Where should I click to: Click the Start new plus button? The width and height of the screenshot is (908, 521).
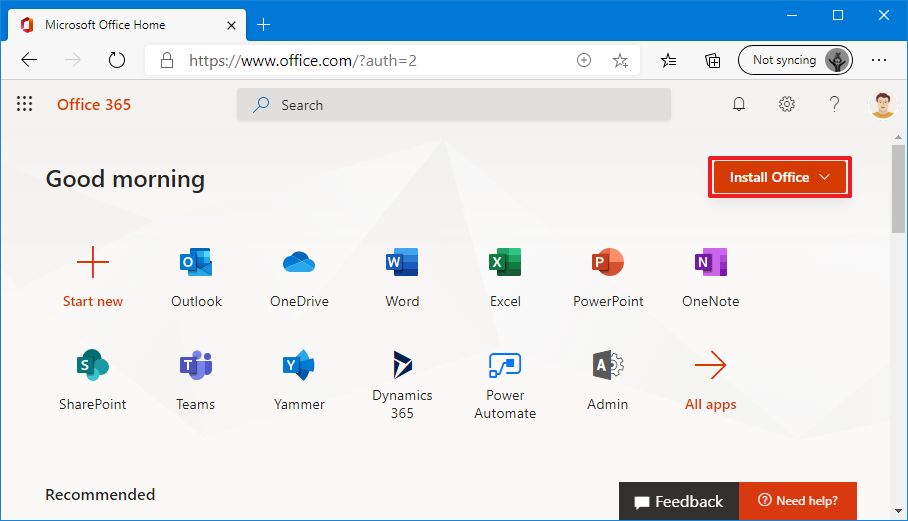[x=93, y=264]
